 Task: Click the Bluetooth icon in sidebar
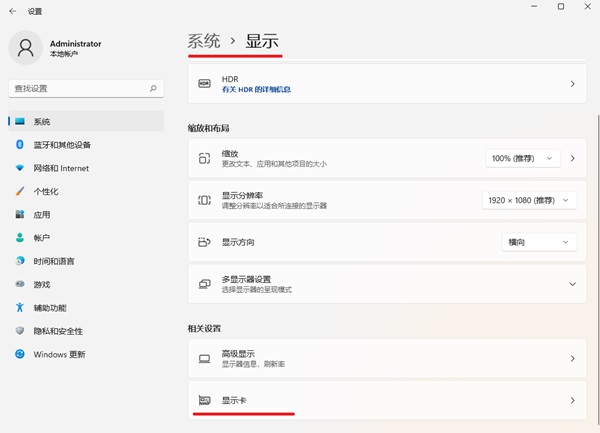pyautogui.click(x=20, y=145)
